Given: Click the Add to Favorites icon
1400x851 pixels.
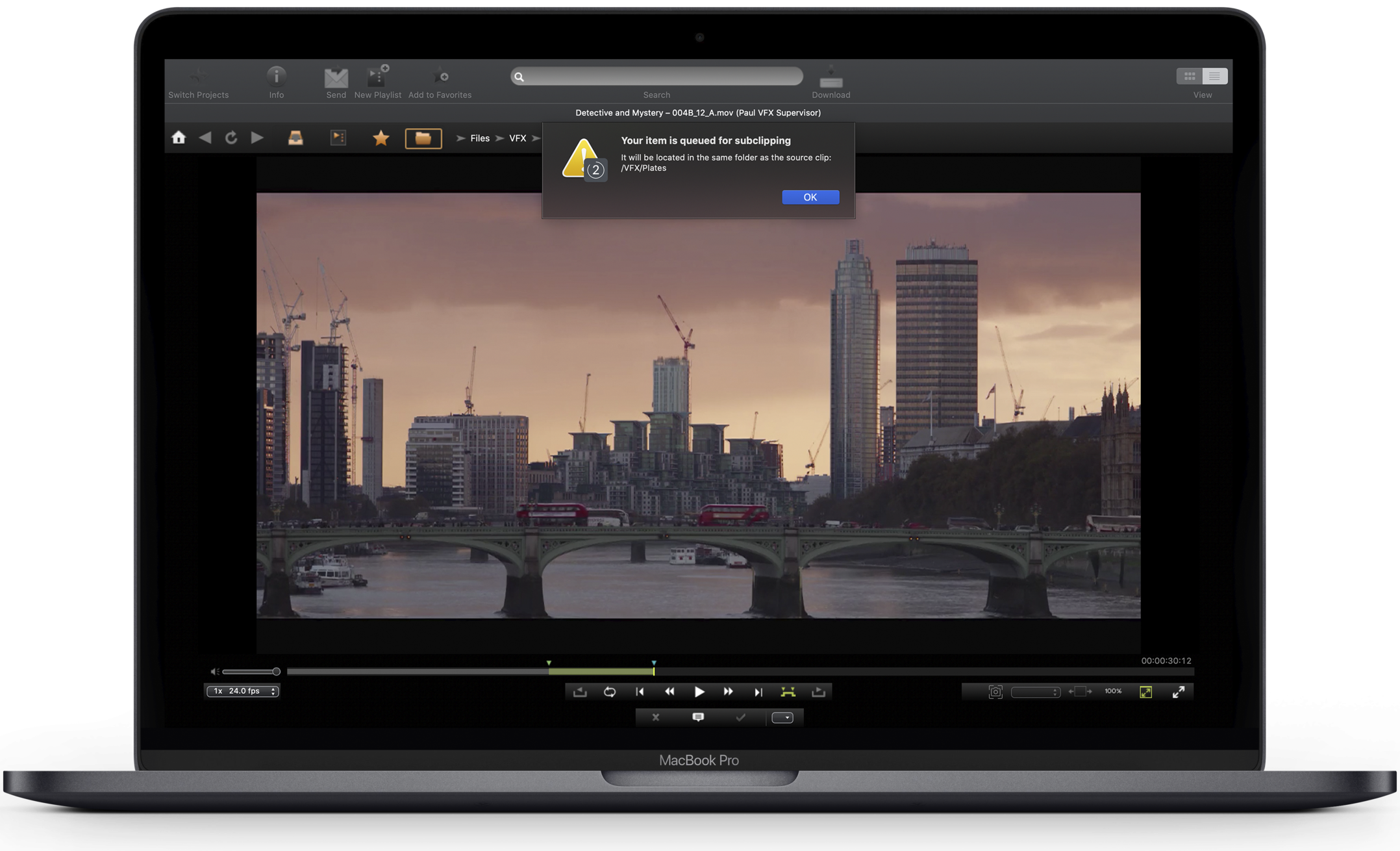Looking at the screenshot, I should pyautogui.click(x=440, y=77).
